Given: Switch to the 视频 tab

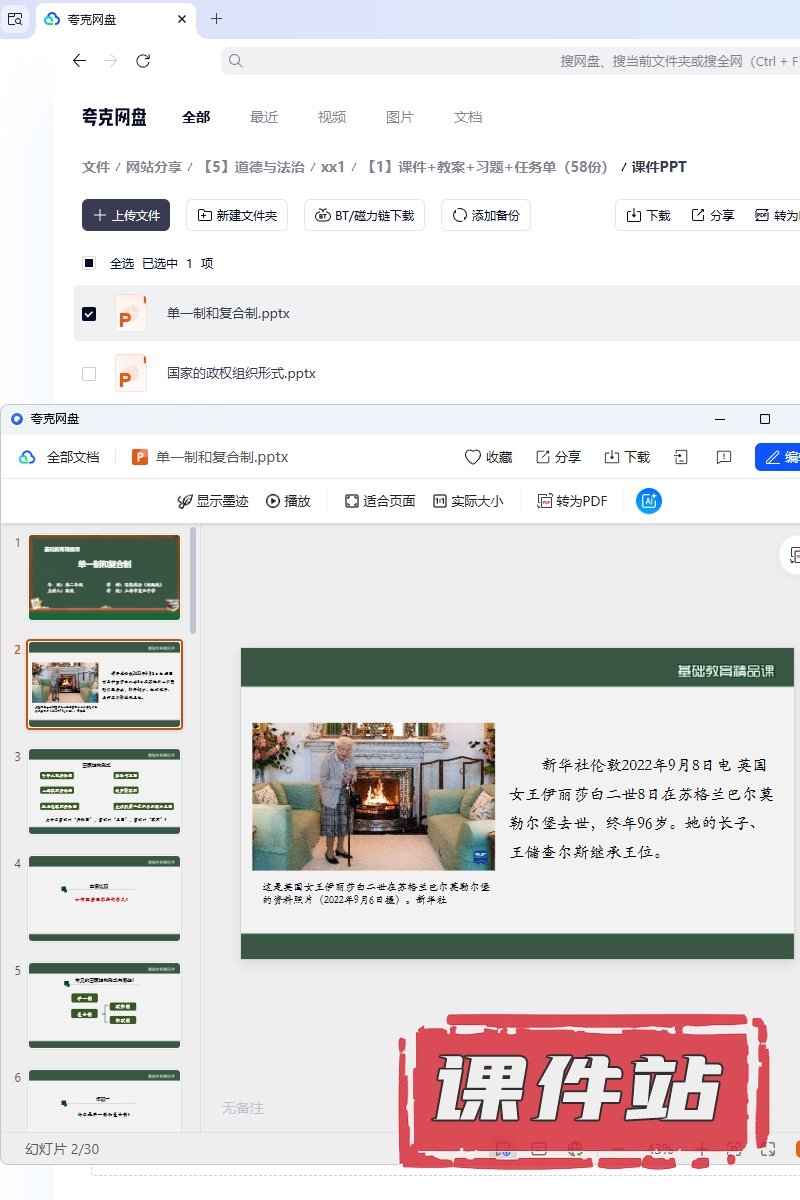Looking at the screenshot, I should [332, 117].
